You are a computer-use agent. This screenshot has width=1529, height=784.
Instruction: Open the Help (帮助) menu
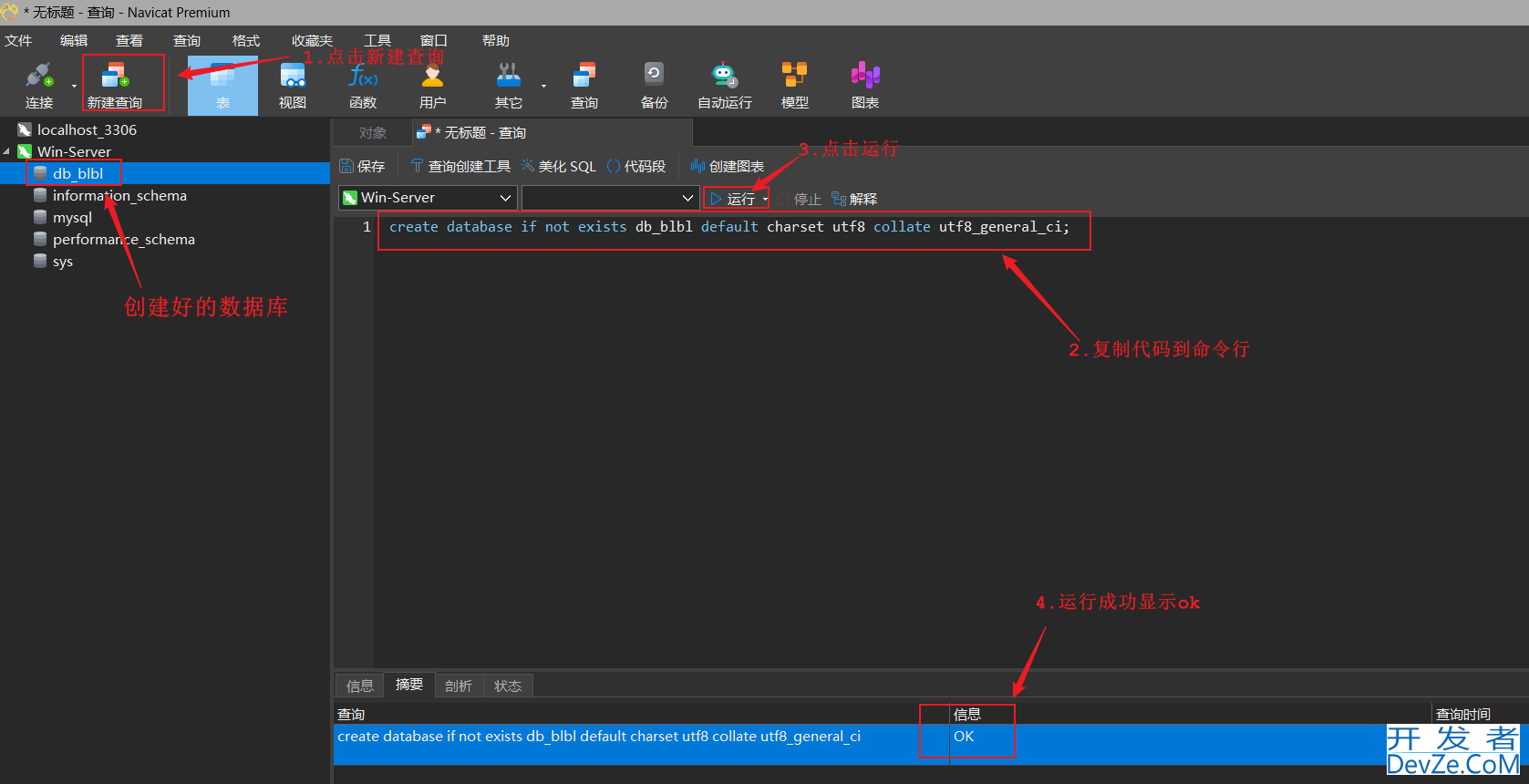(x=496, y=41)
